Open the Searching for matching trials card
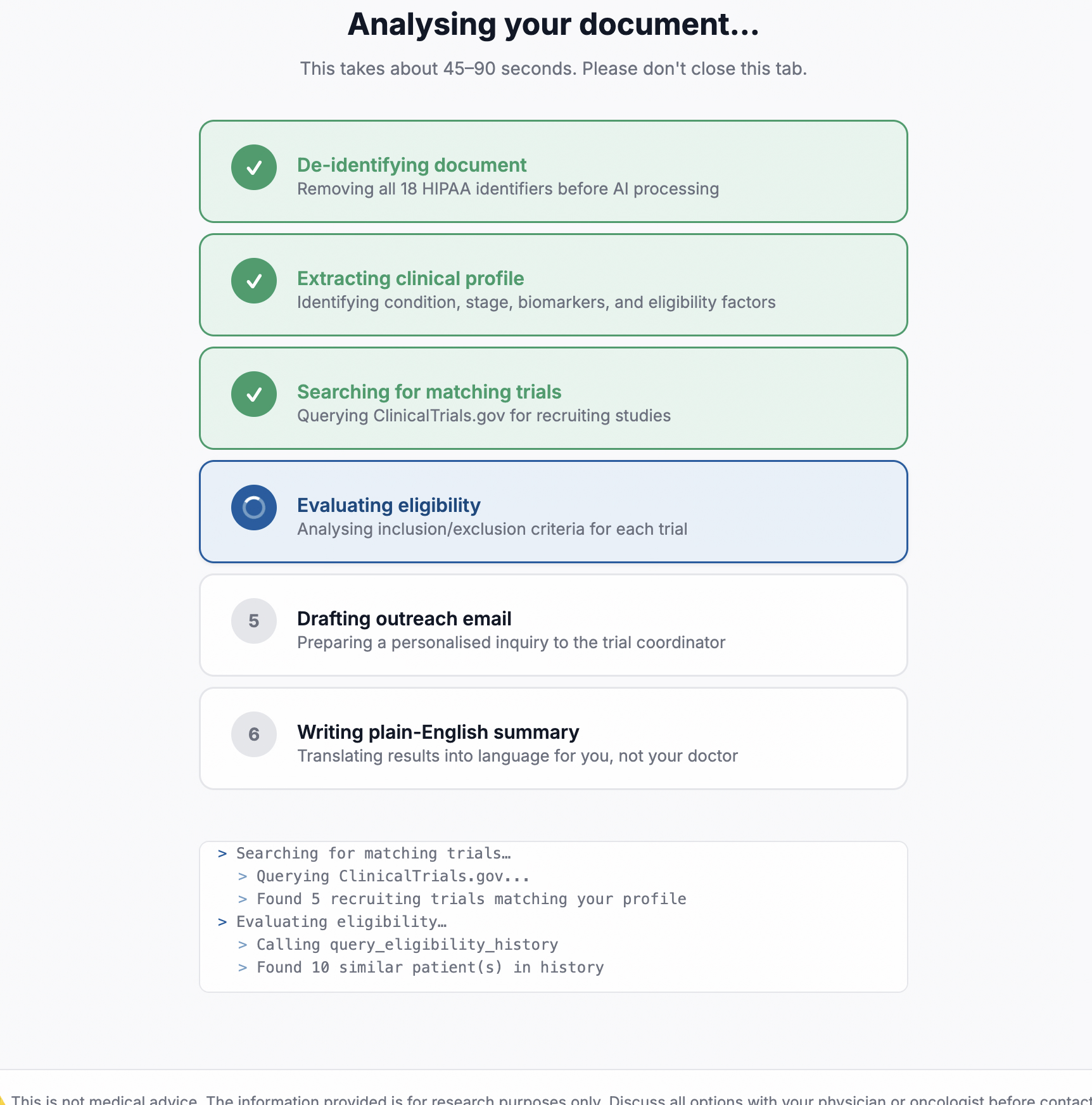Screen dimensions: 1092x1105 pos(554,399)
